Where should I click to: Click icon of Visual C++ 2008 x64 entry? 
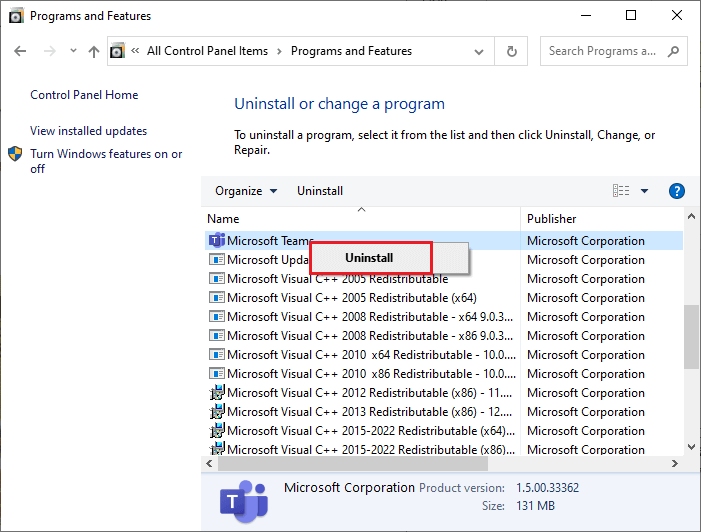point(217,317)
